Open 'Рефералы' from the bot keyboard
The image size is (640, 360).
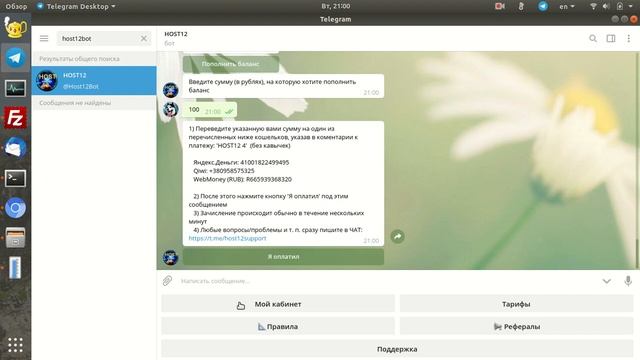(x=516, y=327)
